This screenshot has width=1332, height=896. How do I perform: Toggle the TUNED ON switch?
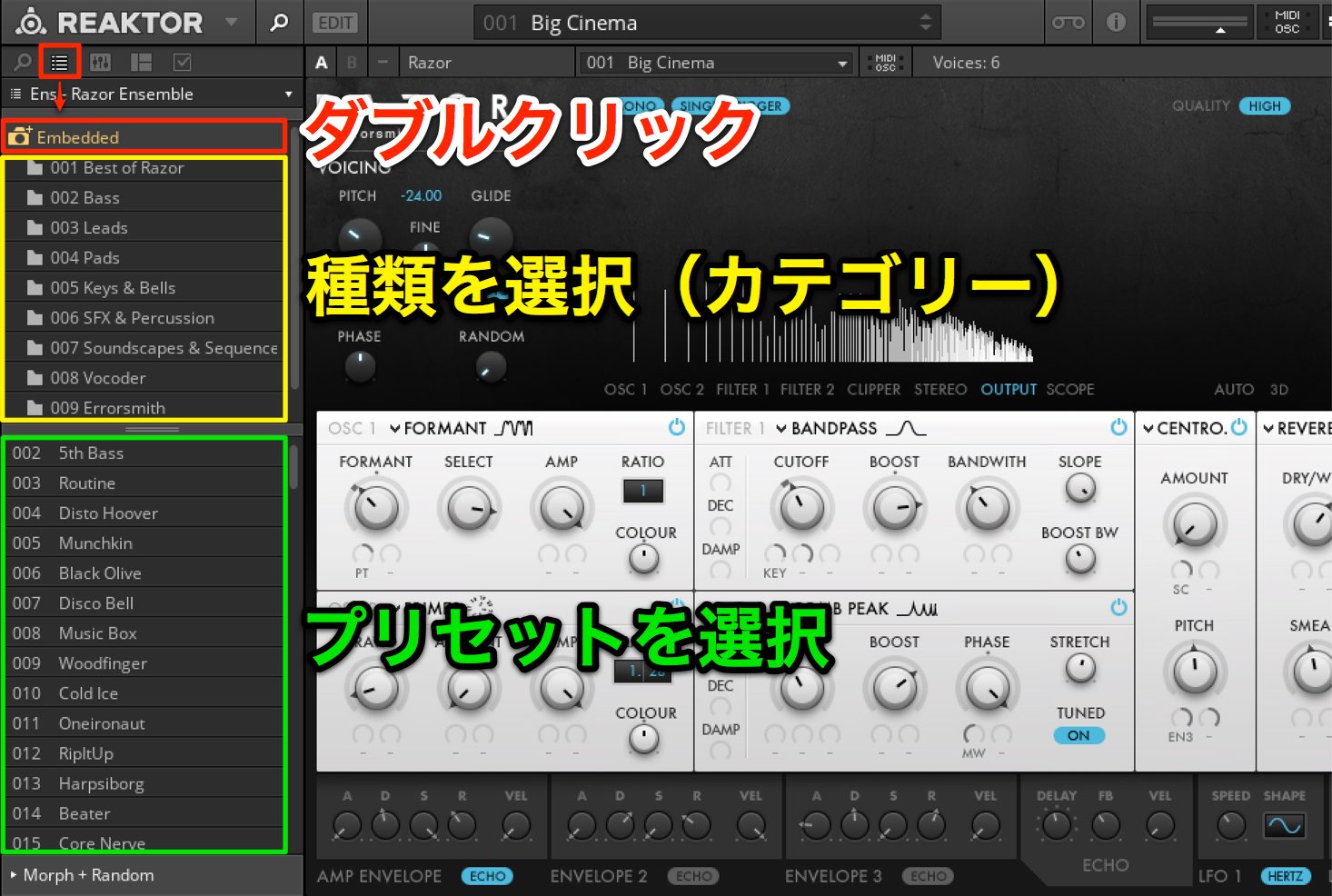[1079, 735]
